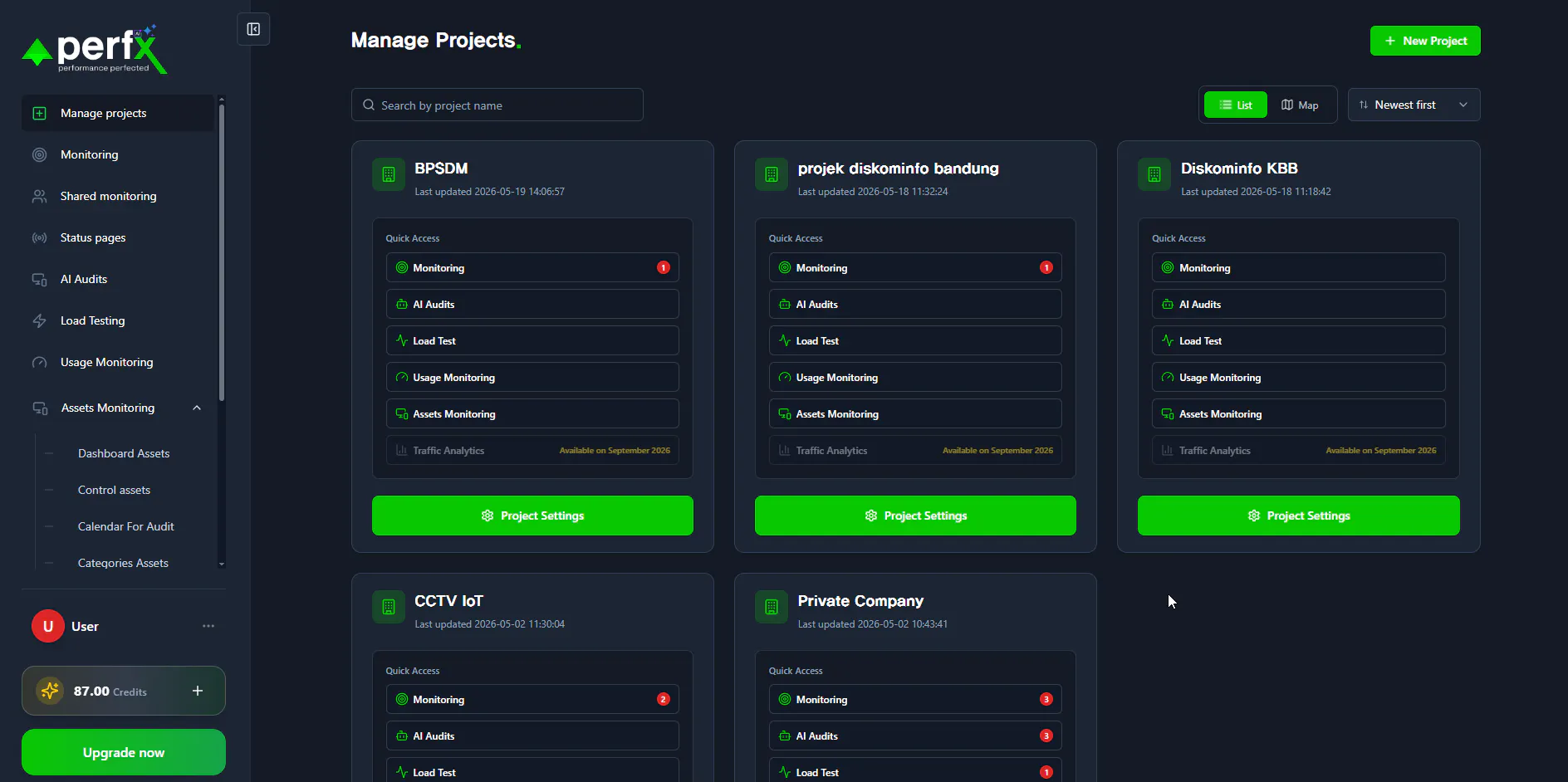1568x782 pixels.
Task: Click the Upgrade now button
Action: pyautogui.click(x=124, y=752)
